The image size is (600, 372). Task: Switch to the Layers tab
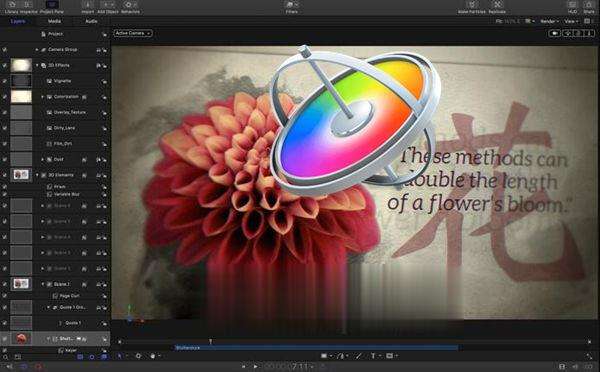click(x=18, y=21)
